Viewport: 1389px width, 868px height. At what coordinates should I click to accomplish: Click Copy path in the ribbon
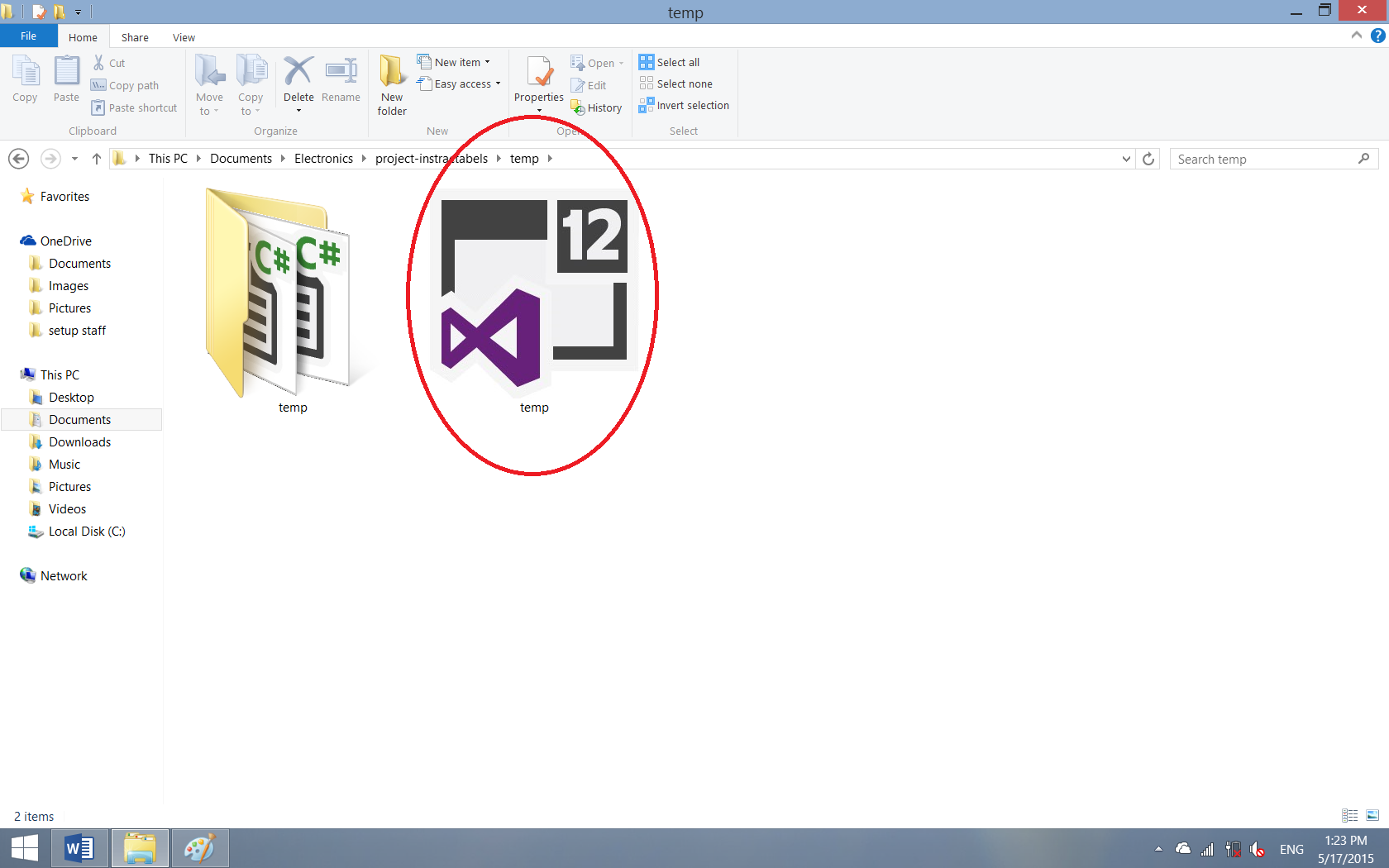coord(125,85)
